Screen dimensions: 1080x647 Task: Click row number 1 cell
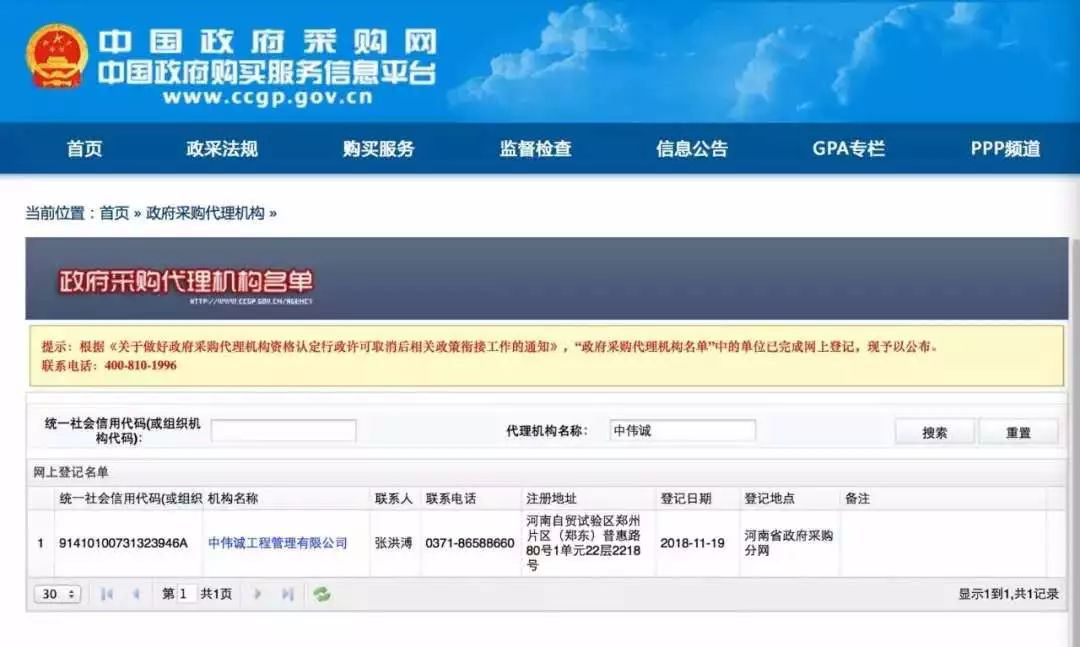(41, 543)
